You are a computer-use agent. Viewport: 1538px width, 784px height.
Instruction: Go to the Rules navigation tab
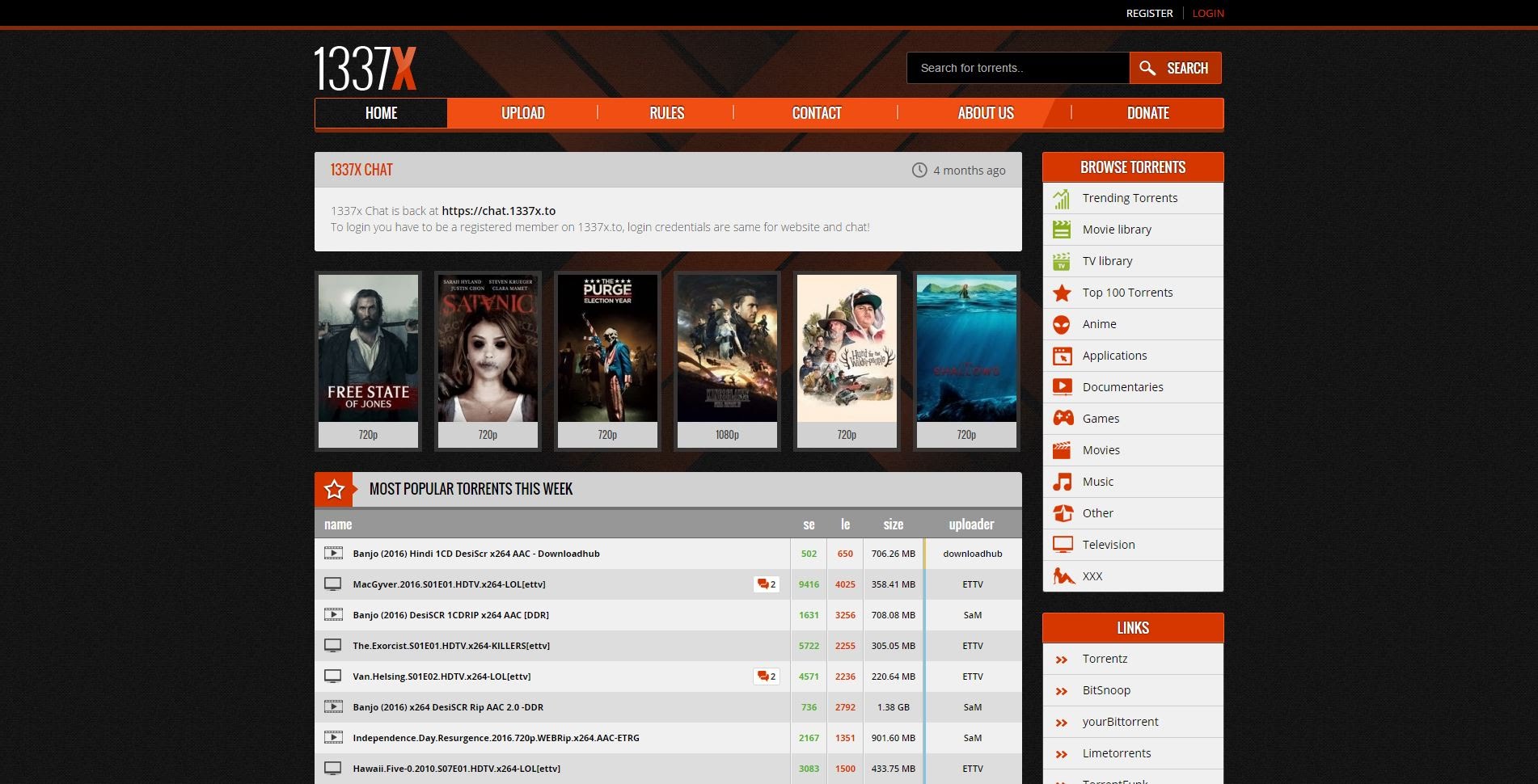(x=666, y=113)
